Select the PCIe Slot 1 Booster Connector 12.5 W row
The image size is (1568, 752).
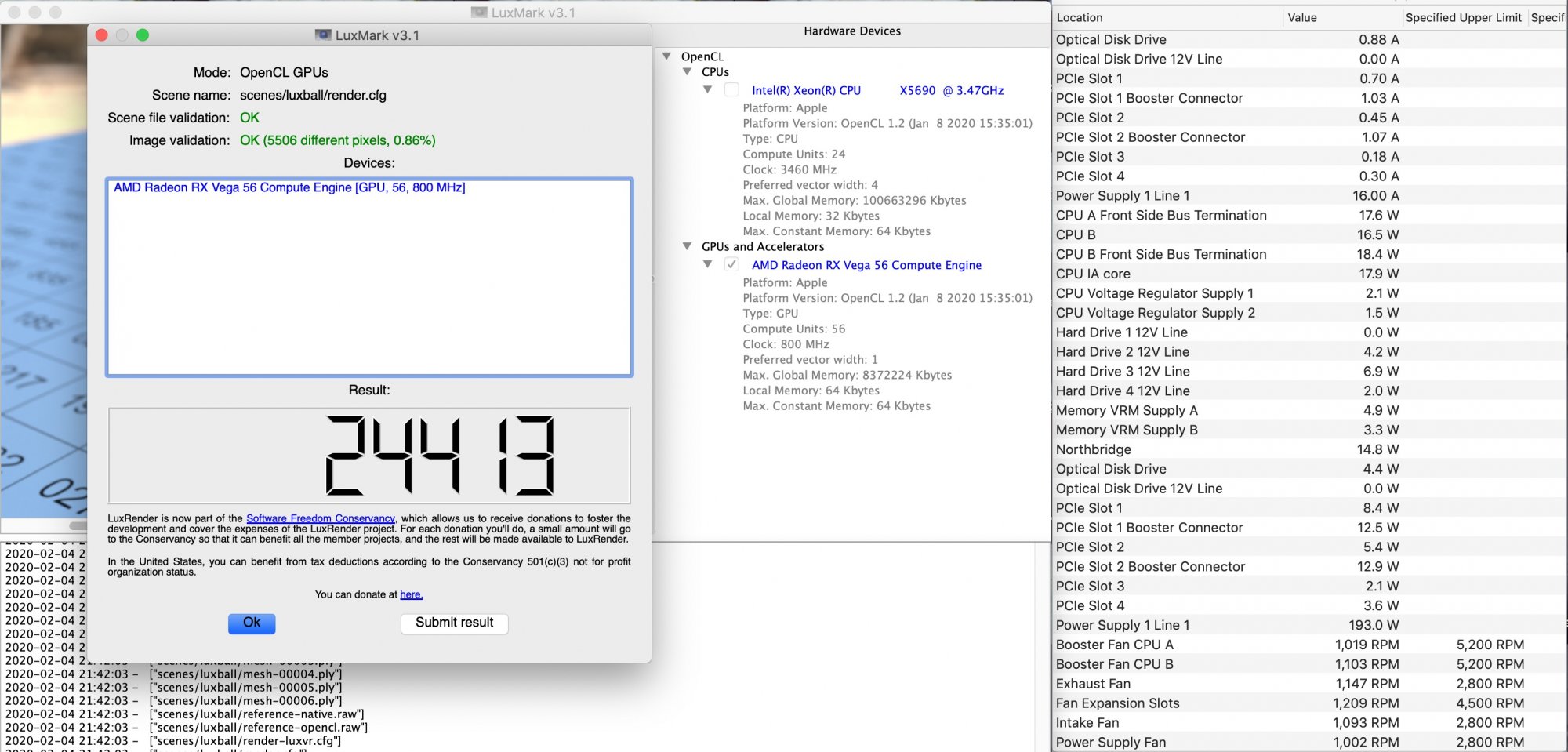(1308, 528)
